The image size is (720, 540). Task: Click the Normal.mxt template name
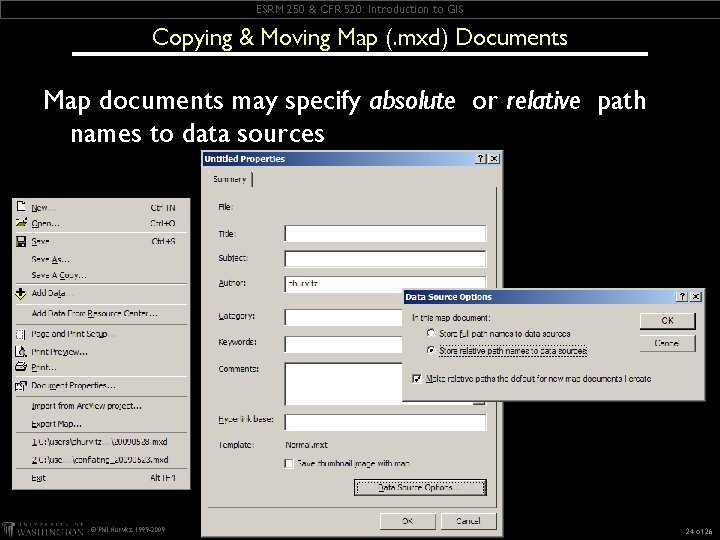coord(307,445)
